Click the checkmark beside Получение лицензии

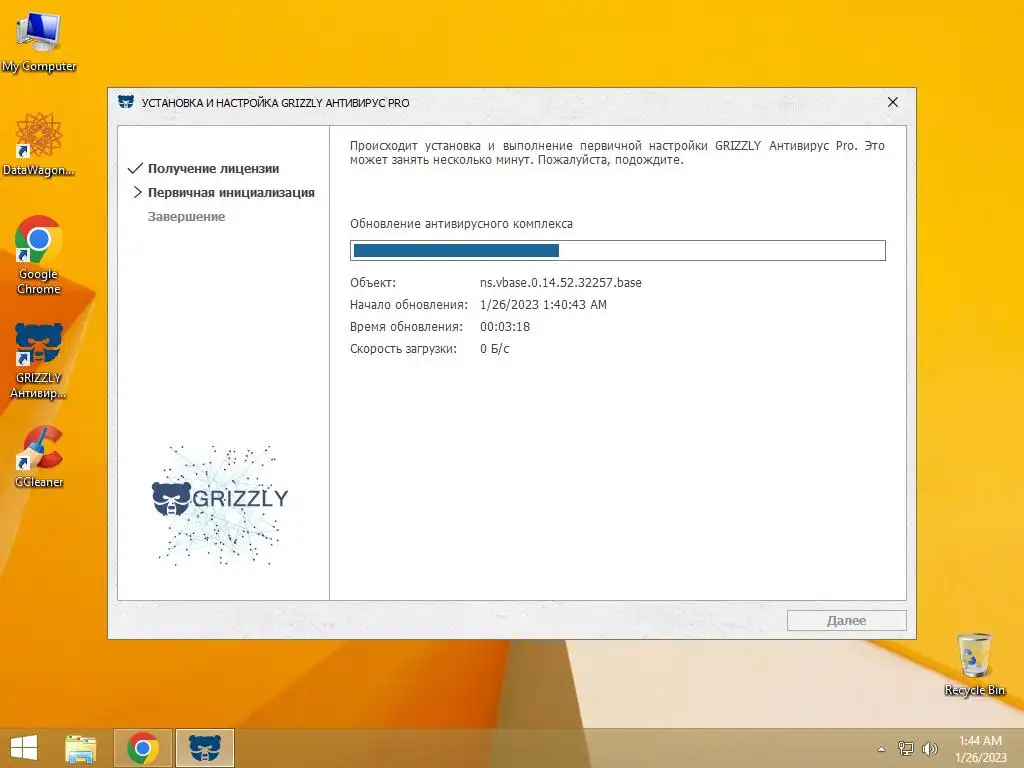[x=135, y=168]
